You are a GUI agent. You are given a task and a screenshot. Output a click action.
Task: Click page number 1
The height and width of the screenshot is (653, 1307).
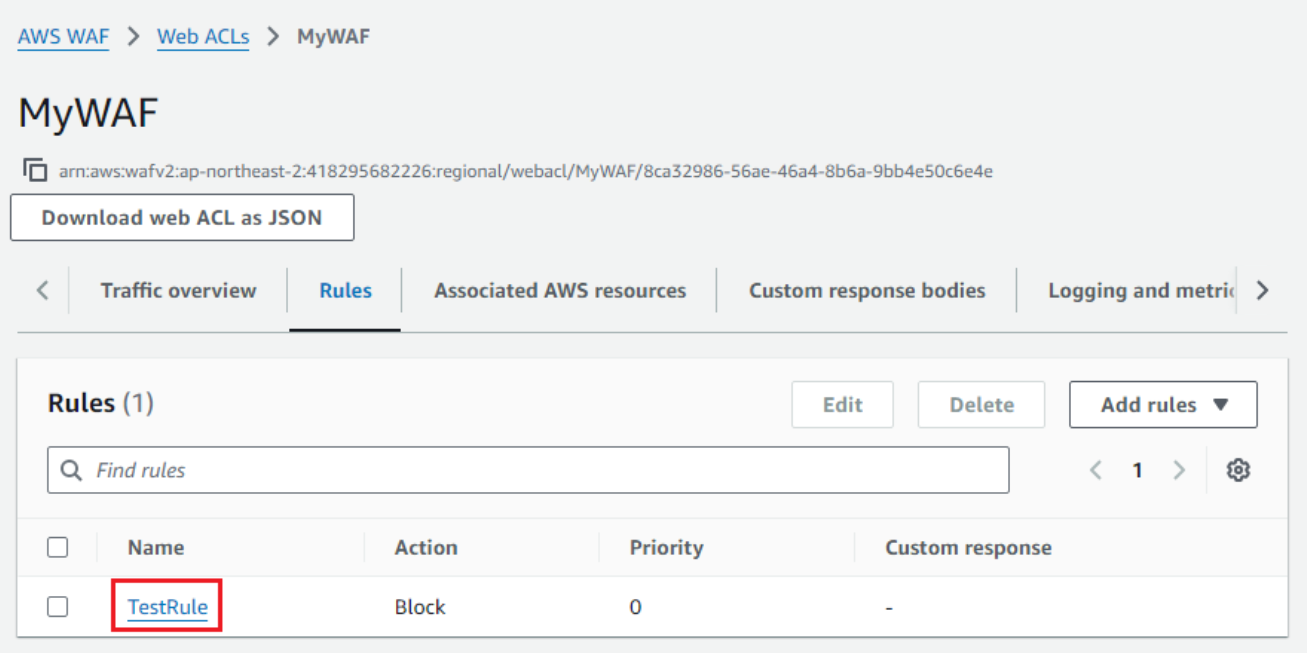[x=1137, y=470]
